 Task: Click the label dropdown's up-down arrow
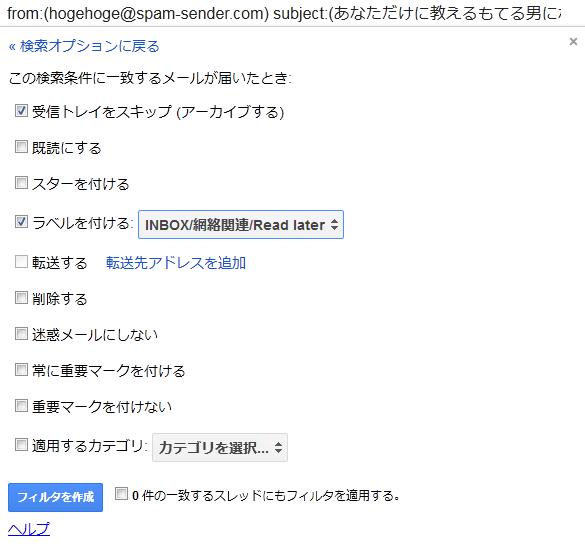pyautogui.click(x=334, y=225)
